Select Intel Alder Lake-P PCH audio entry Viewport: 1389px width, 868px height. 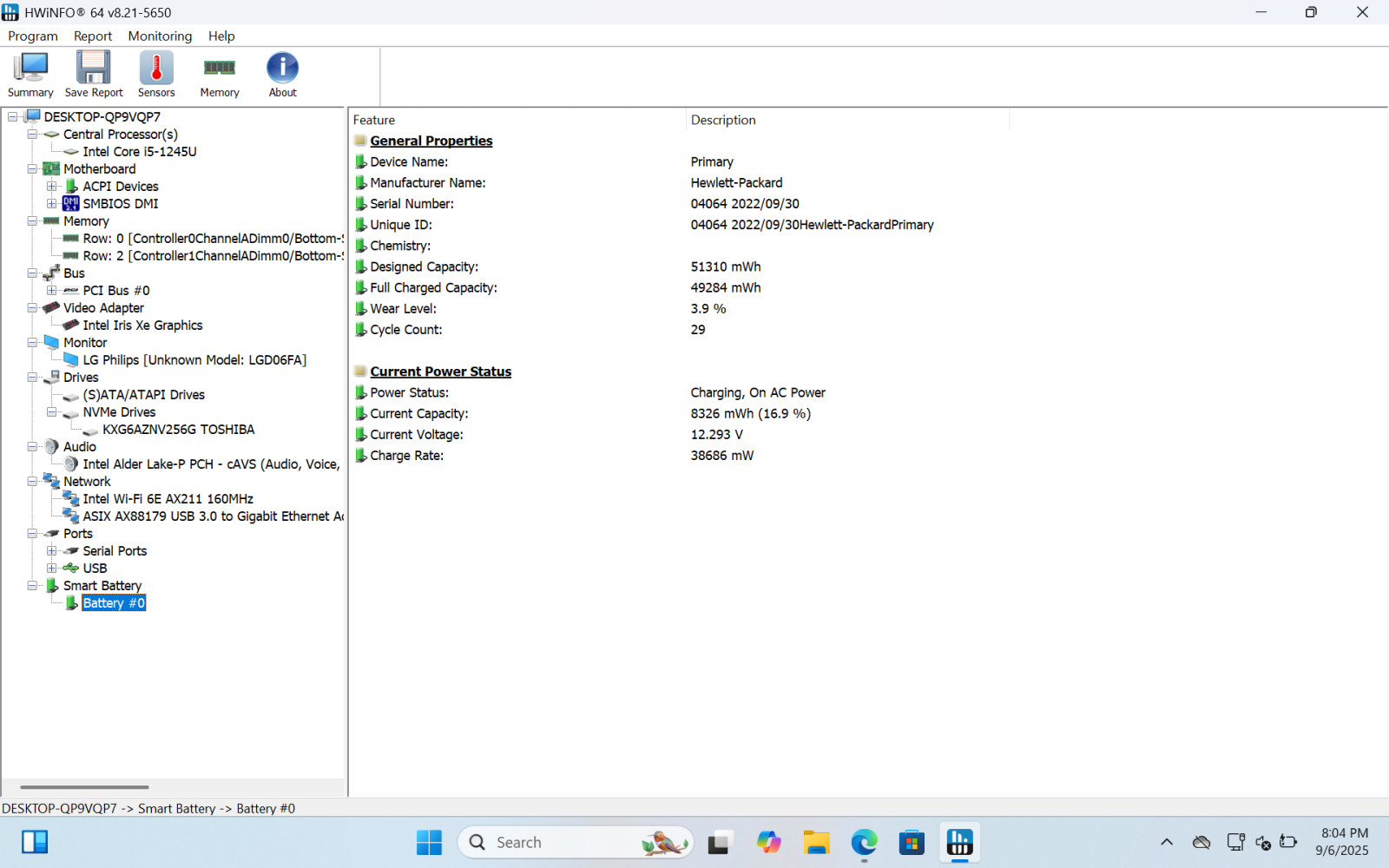pos(211,464)
